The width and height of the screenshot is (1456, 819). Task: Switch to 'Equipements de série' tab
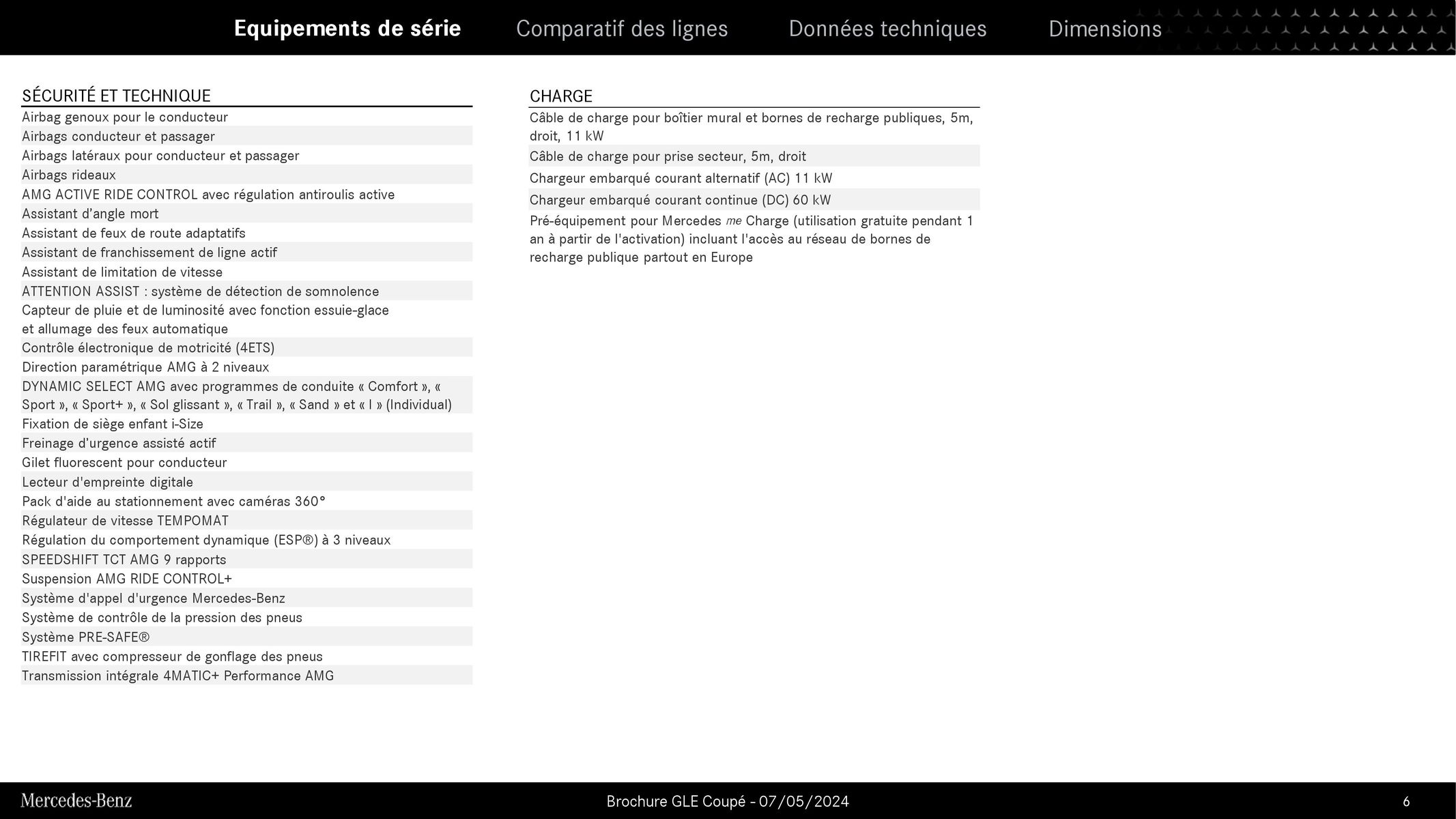tap(347, 28)
